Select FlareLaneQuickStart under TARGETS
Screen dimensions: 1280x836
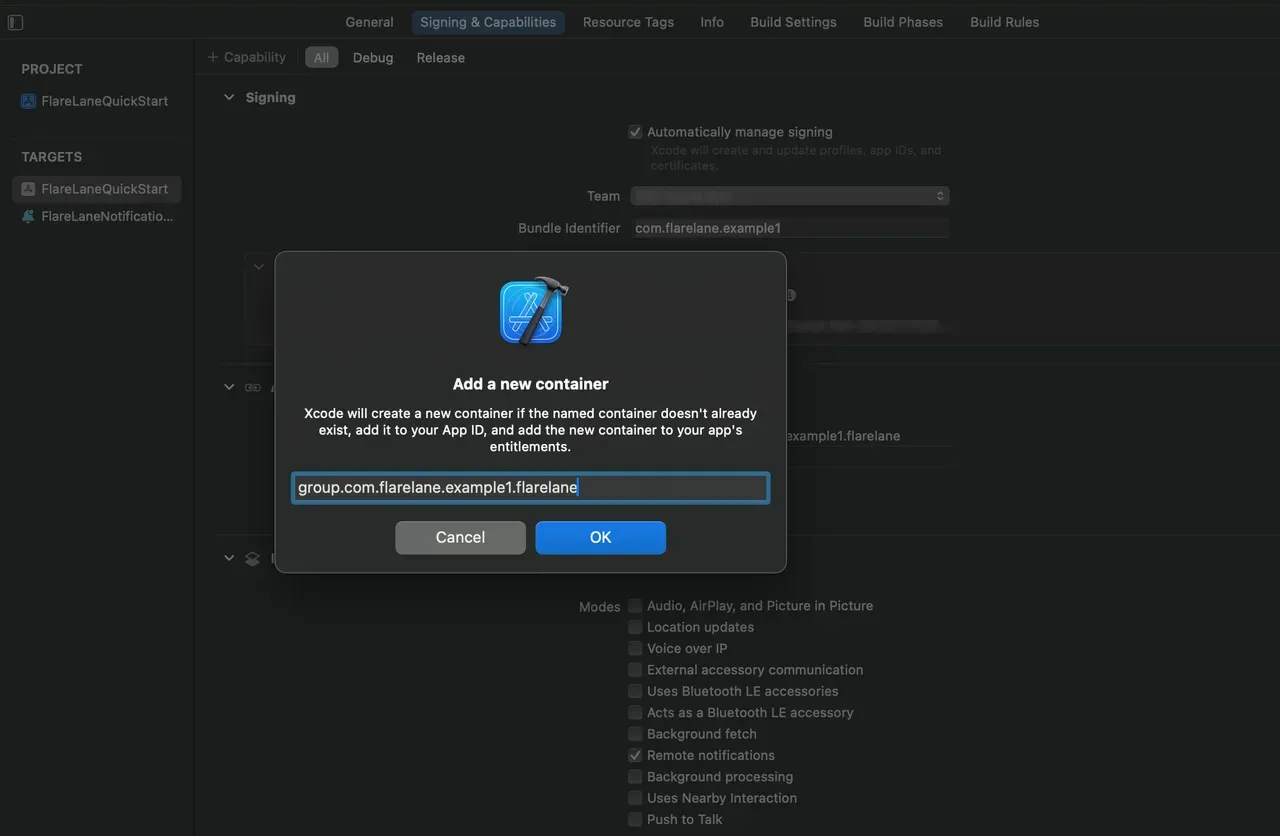97,189
